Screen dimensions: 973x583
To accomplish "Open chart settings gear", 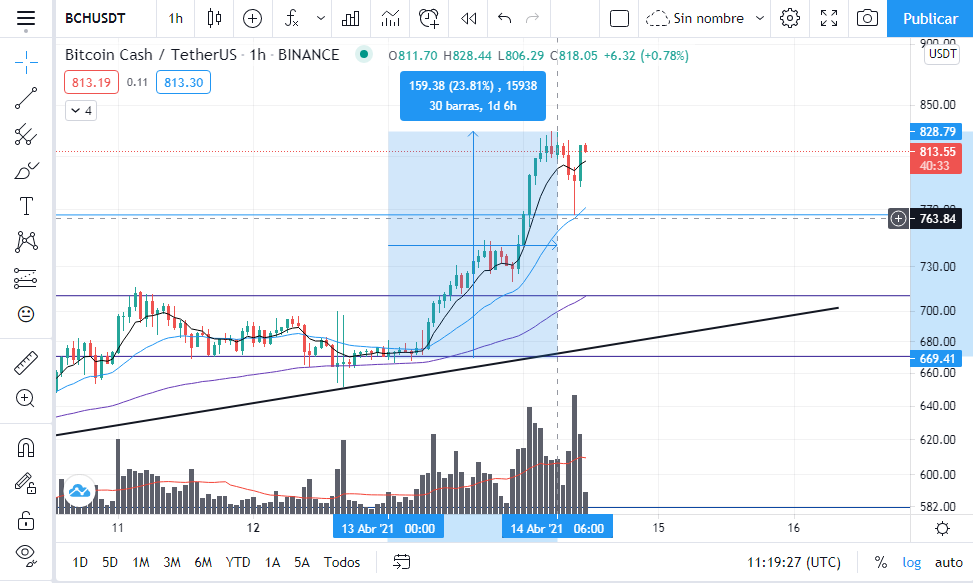I will pyautogui.click(x=790, y=19).
